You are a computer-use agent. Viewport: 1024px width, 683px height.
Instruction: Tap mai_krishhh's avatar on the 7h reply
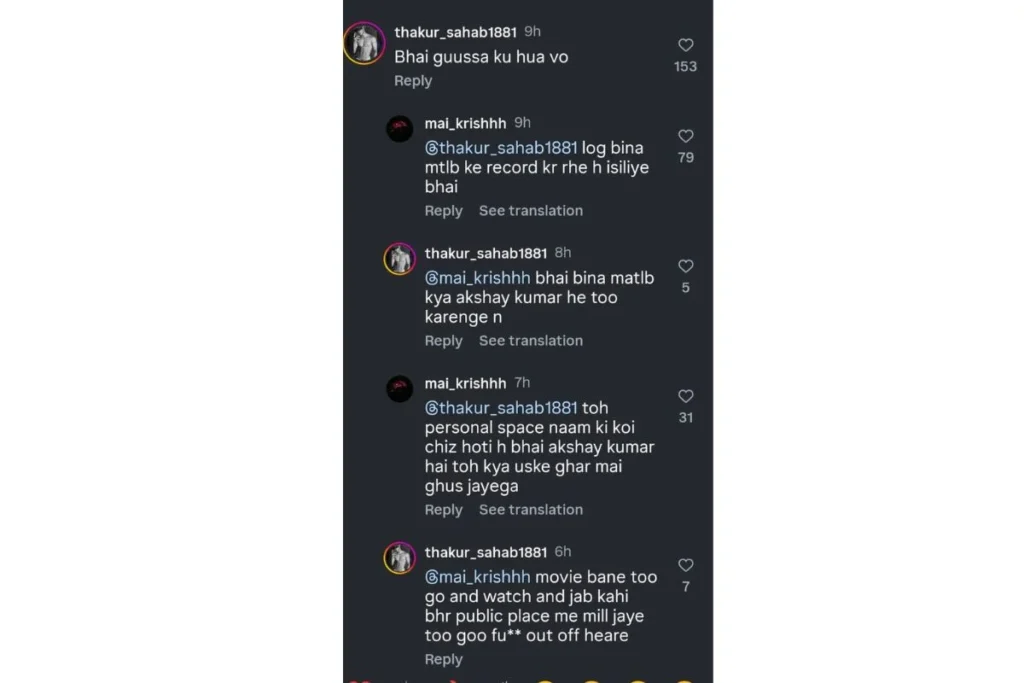point(400,388)
